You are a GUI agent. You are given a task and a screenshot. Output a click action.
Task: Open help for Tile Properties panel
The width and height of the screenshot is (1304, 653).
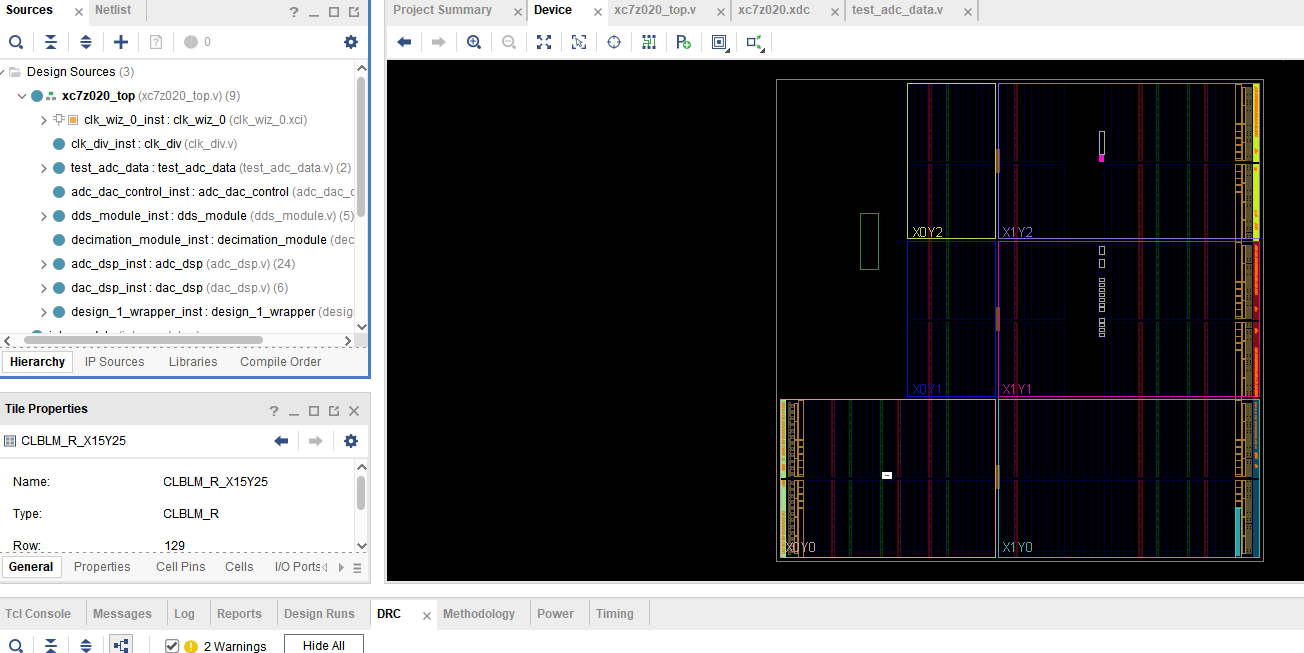coord(274,411)
